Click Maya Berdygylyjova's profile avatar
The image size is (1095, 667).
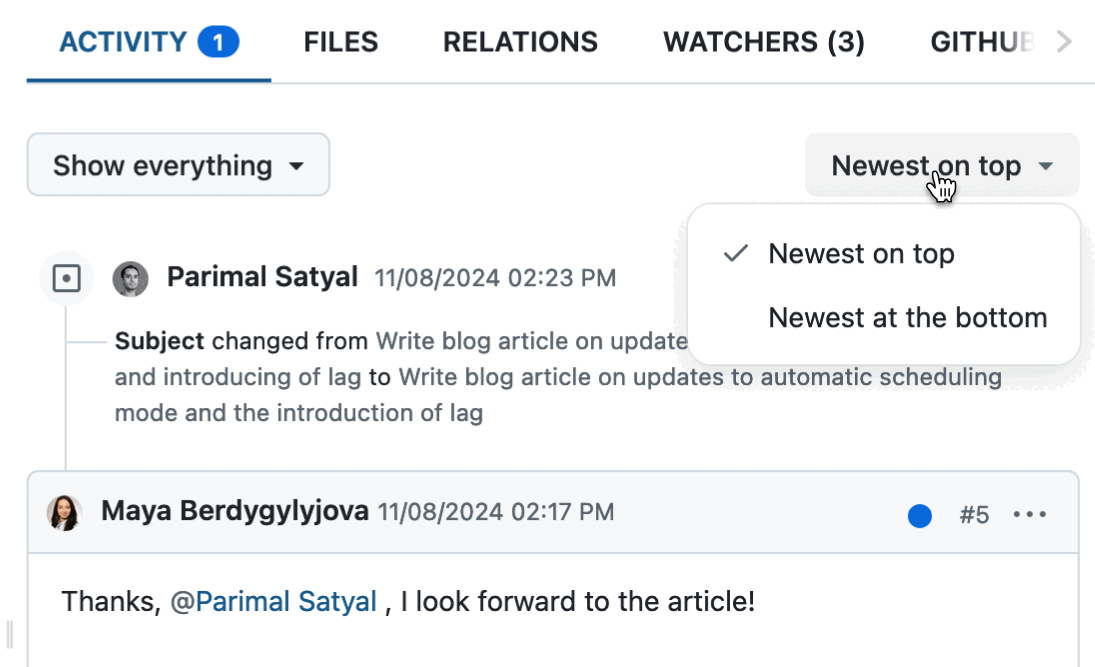coord(65,511)
